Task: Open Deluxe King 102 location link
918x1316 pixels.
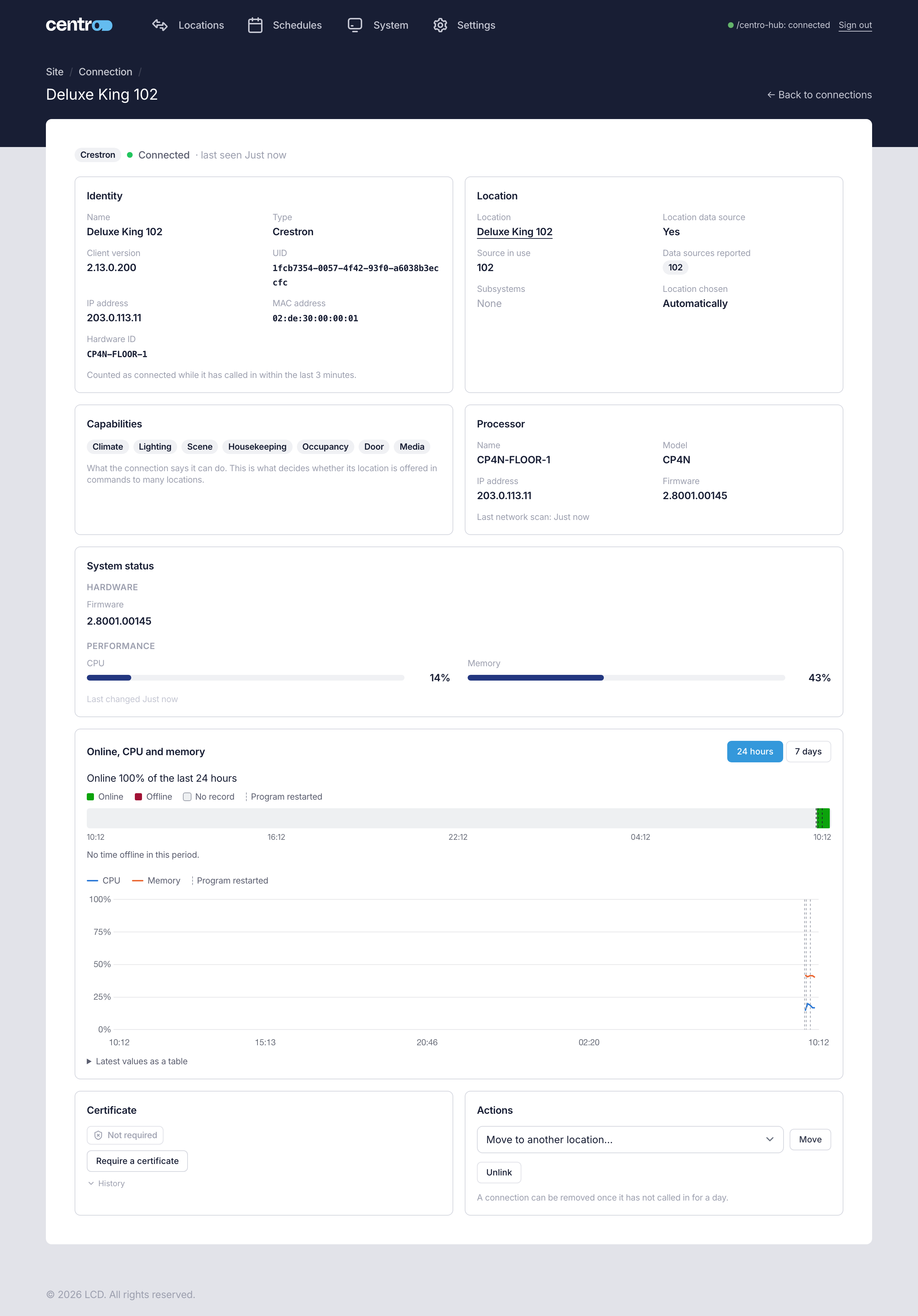Action: [515, 232]
